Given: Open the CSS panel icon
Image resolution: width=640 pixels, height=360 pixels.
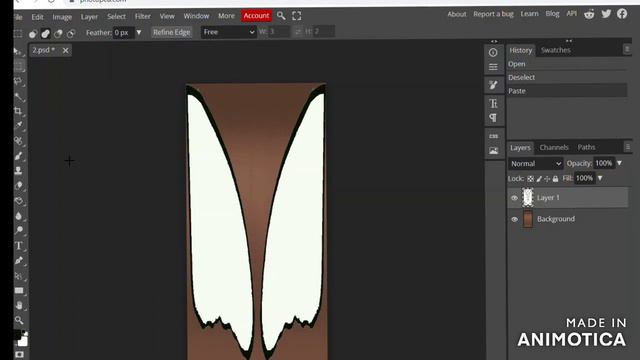Looking at the screenshot, I should click(x=493, y=136).
